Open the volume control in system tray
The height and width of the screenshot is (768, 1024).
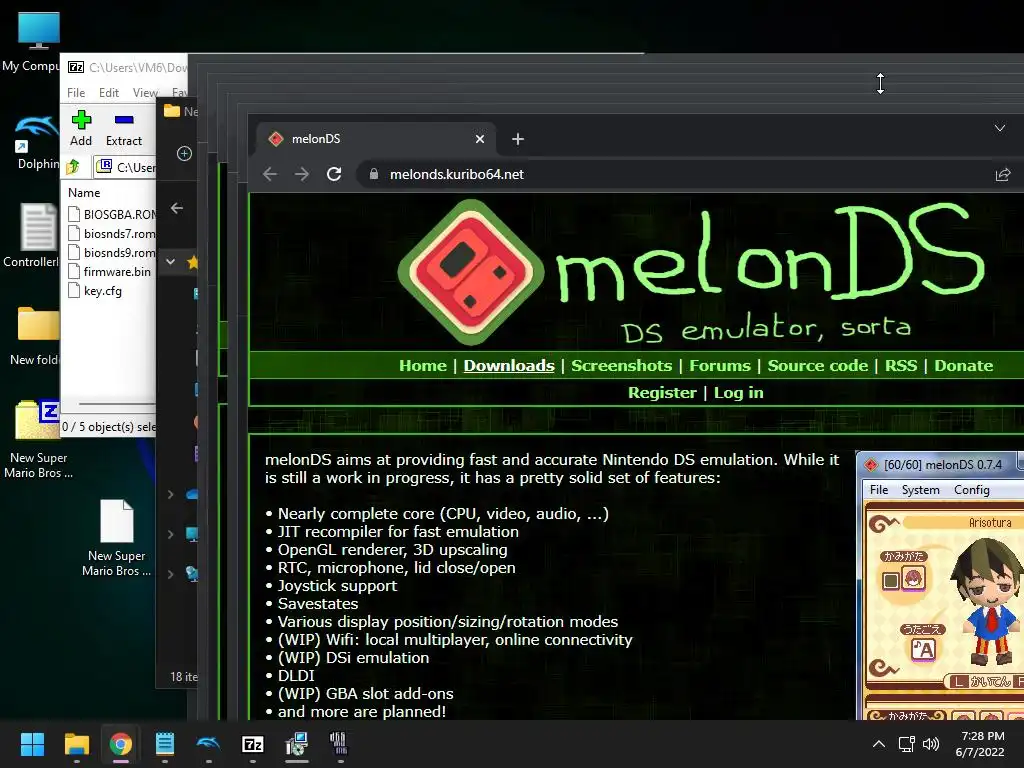(x=931, y=744)
